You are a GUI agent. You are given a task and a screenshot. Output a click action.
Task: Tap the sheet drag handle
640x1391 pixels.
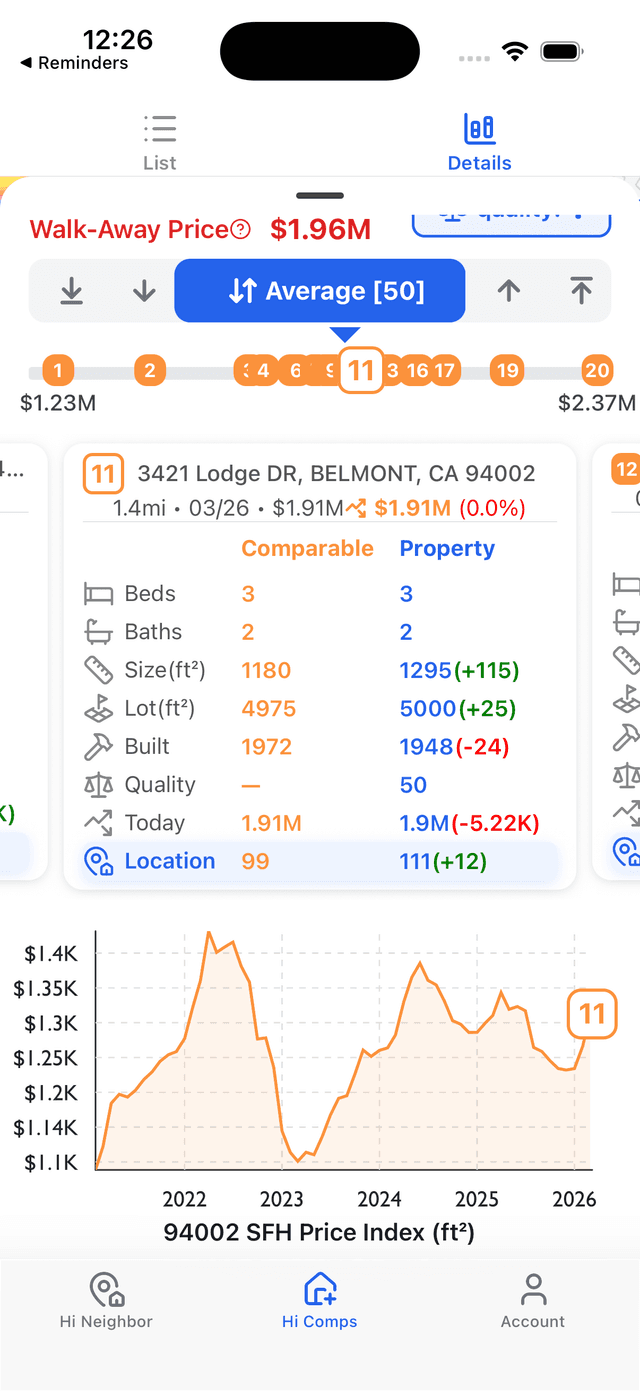tap(320, 196)
